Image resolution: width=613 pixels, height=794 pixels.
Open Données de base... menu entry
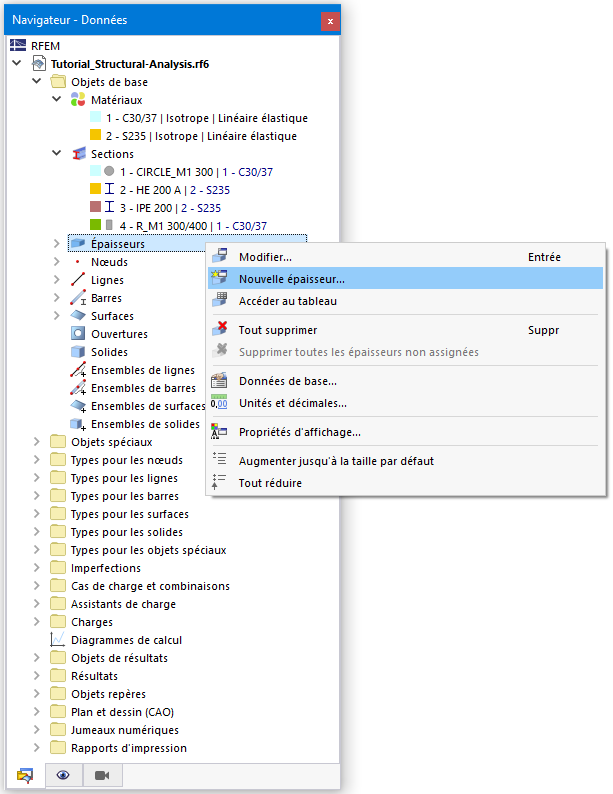[x=405, y=381]
